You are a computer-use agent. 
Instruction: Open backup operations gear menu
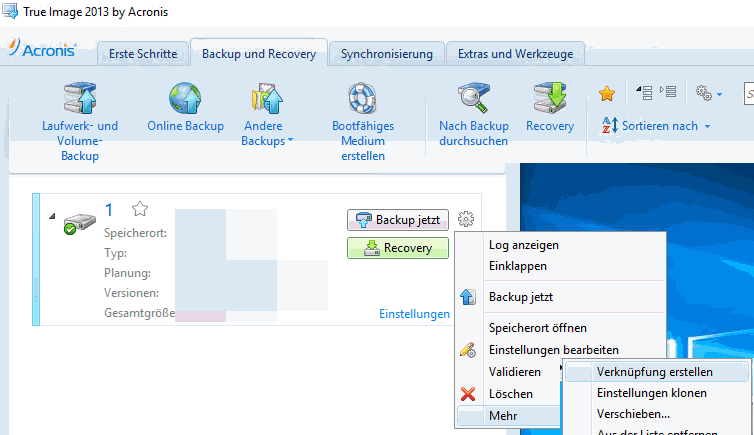(x=465, y=219)
